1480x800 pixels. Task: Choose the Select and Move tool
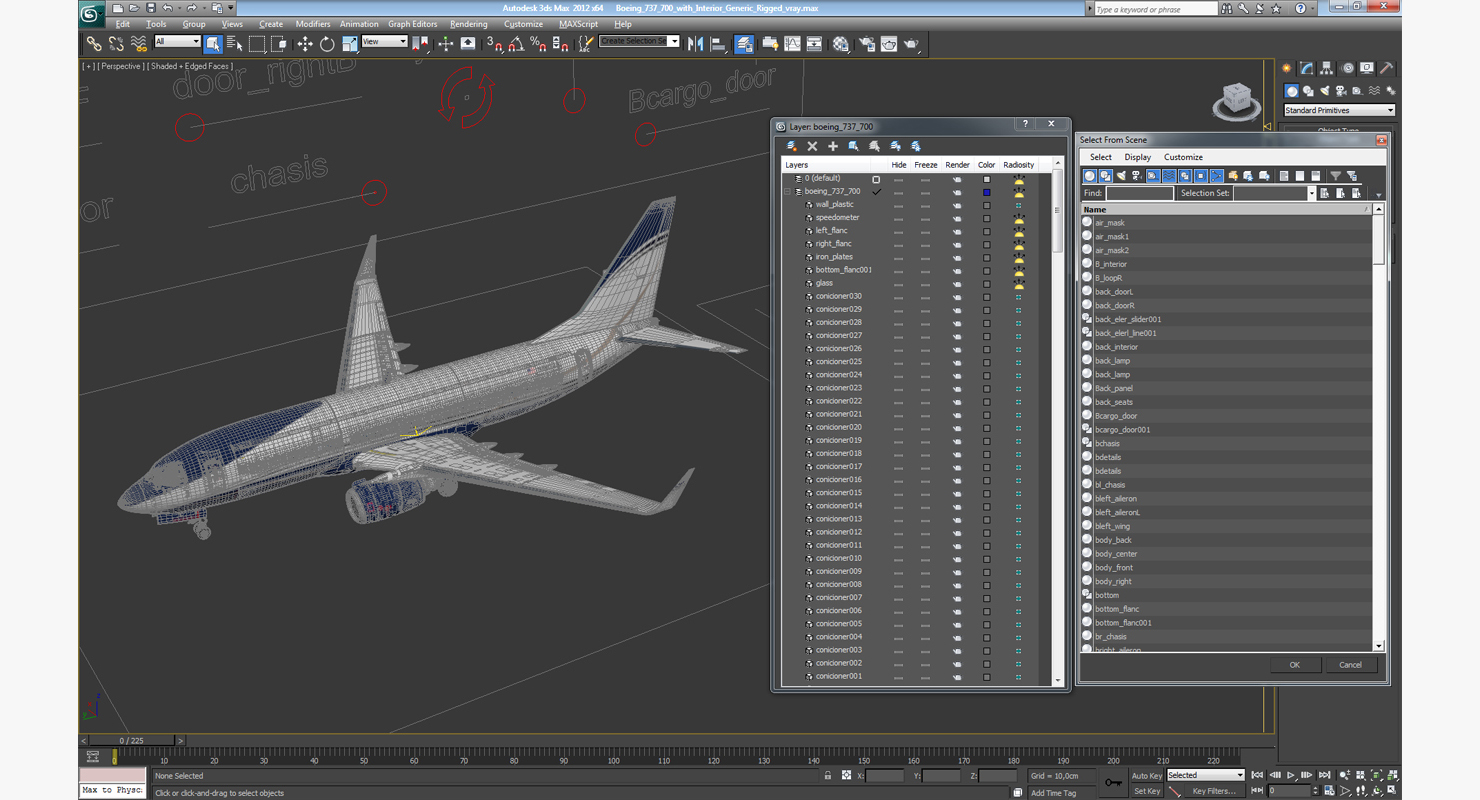point(304,43)
